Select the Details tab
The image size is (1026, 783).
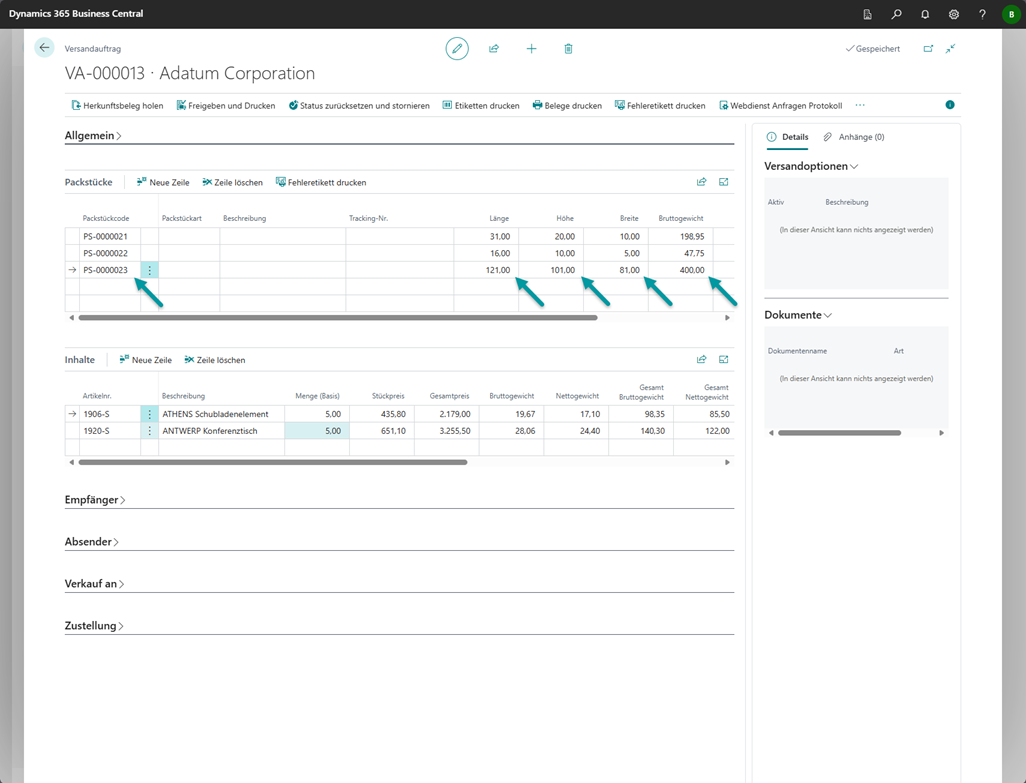pos(788,137)
